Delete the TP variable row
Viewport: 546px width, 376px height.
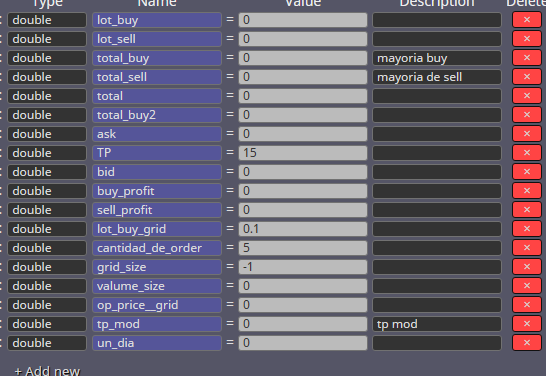coord(527,153)
